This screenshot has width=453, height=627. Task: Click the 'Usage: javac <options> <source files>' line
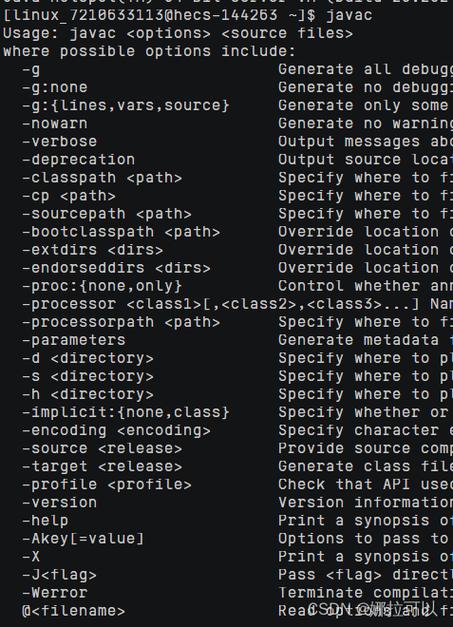point(178,33)
